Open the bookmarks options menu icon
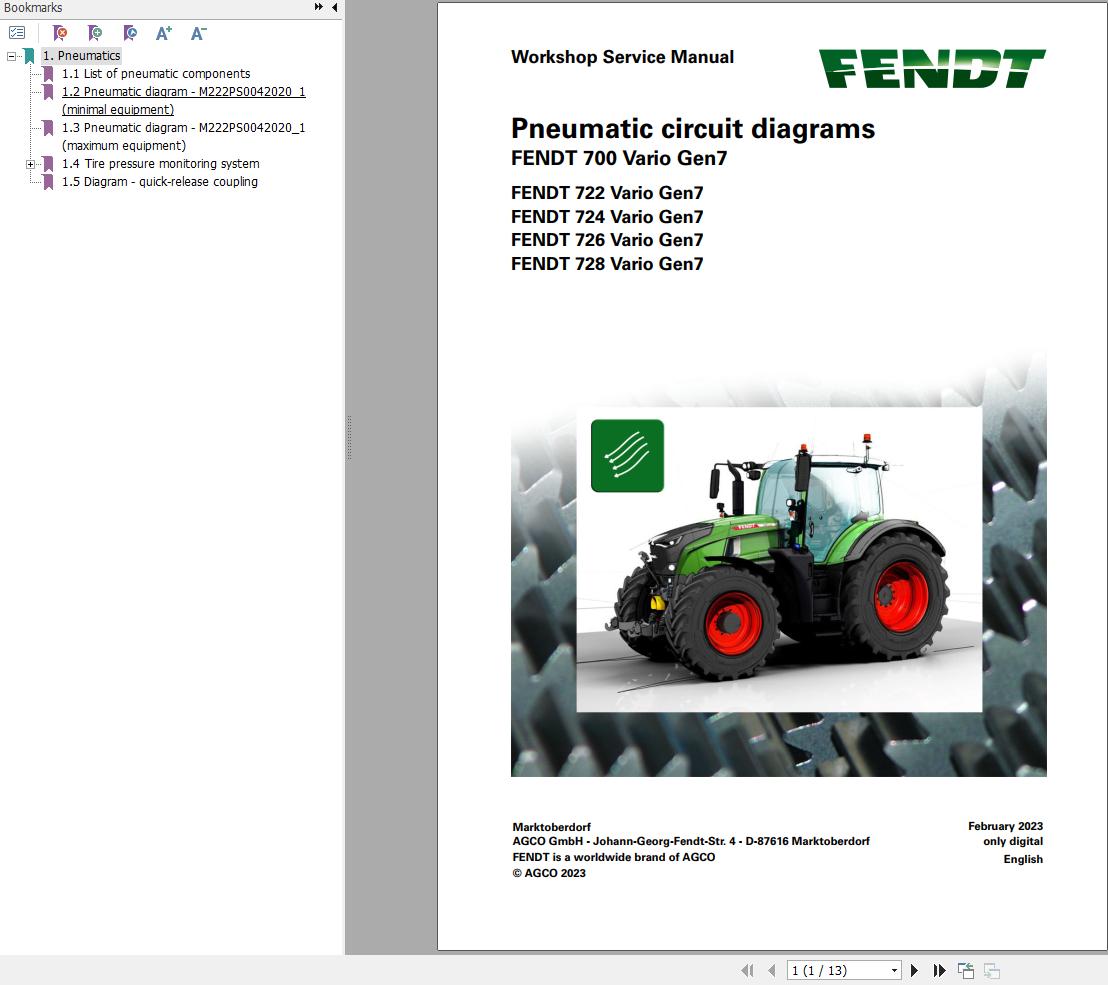This screenshot has height=985, width=1108. click(x=17, y=33)
